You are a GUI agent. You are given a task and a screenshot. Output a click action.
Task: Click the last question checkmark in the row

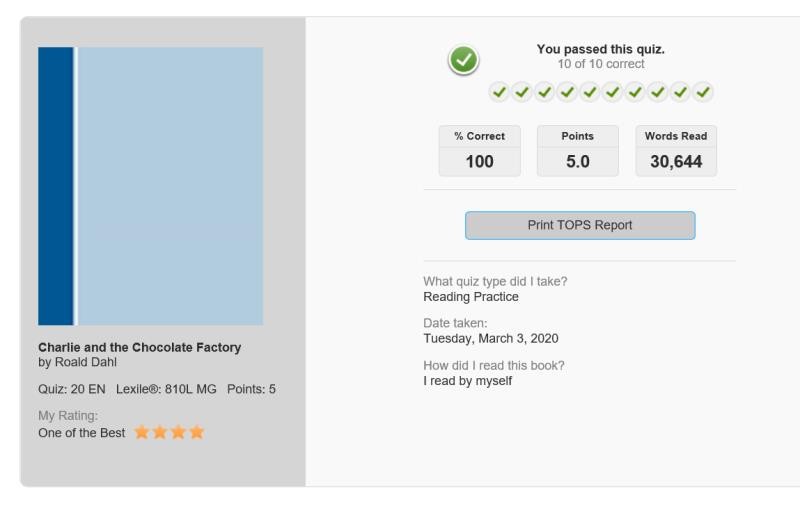[x=703, y=92]
